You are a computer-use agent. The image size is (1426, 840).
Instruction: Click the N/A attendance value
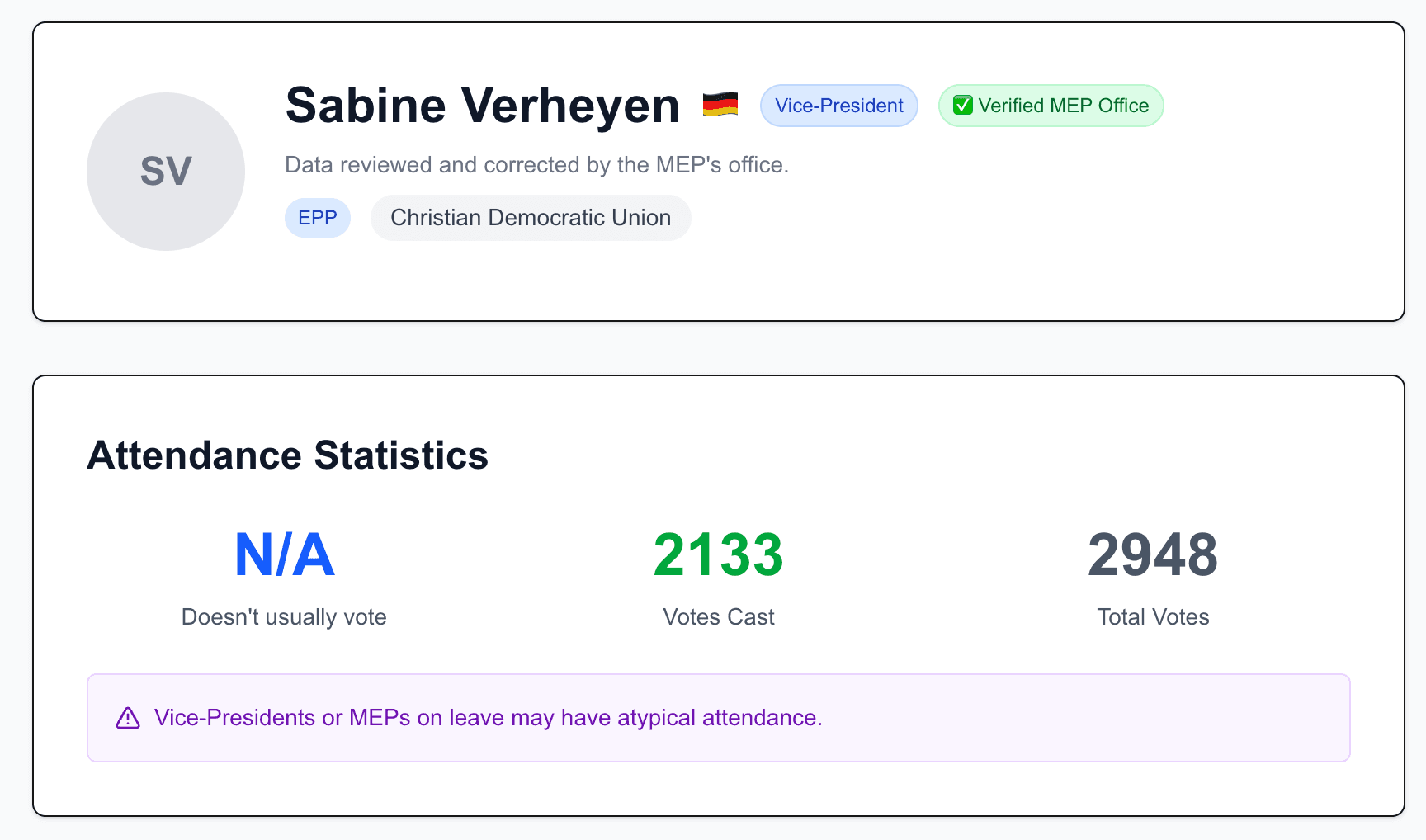coord(284,554)
